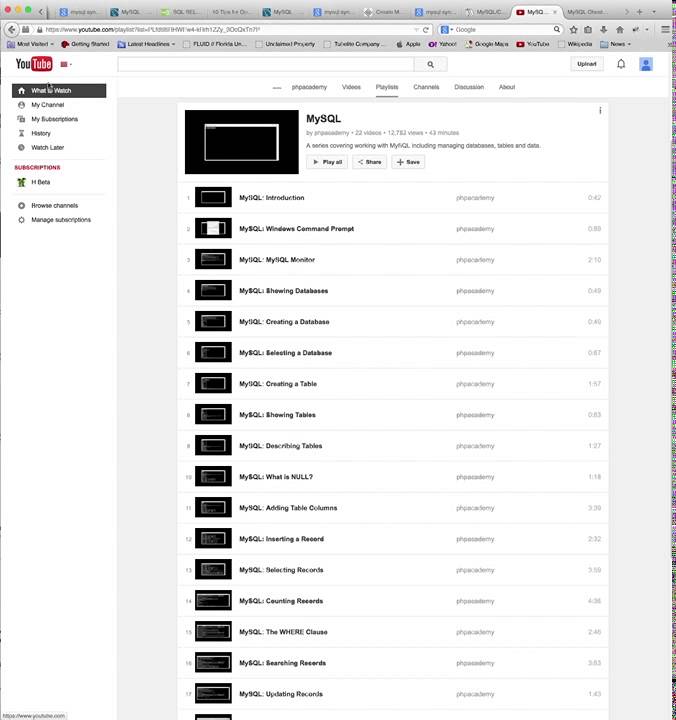Open MySQL: Creating a Database video
Image resolution: width=676 pixels, height=720 pixels.
pyautogui.click(x=284, y=322)
